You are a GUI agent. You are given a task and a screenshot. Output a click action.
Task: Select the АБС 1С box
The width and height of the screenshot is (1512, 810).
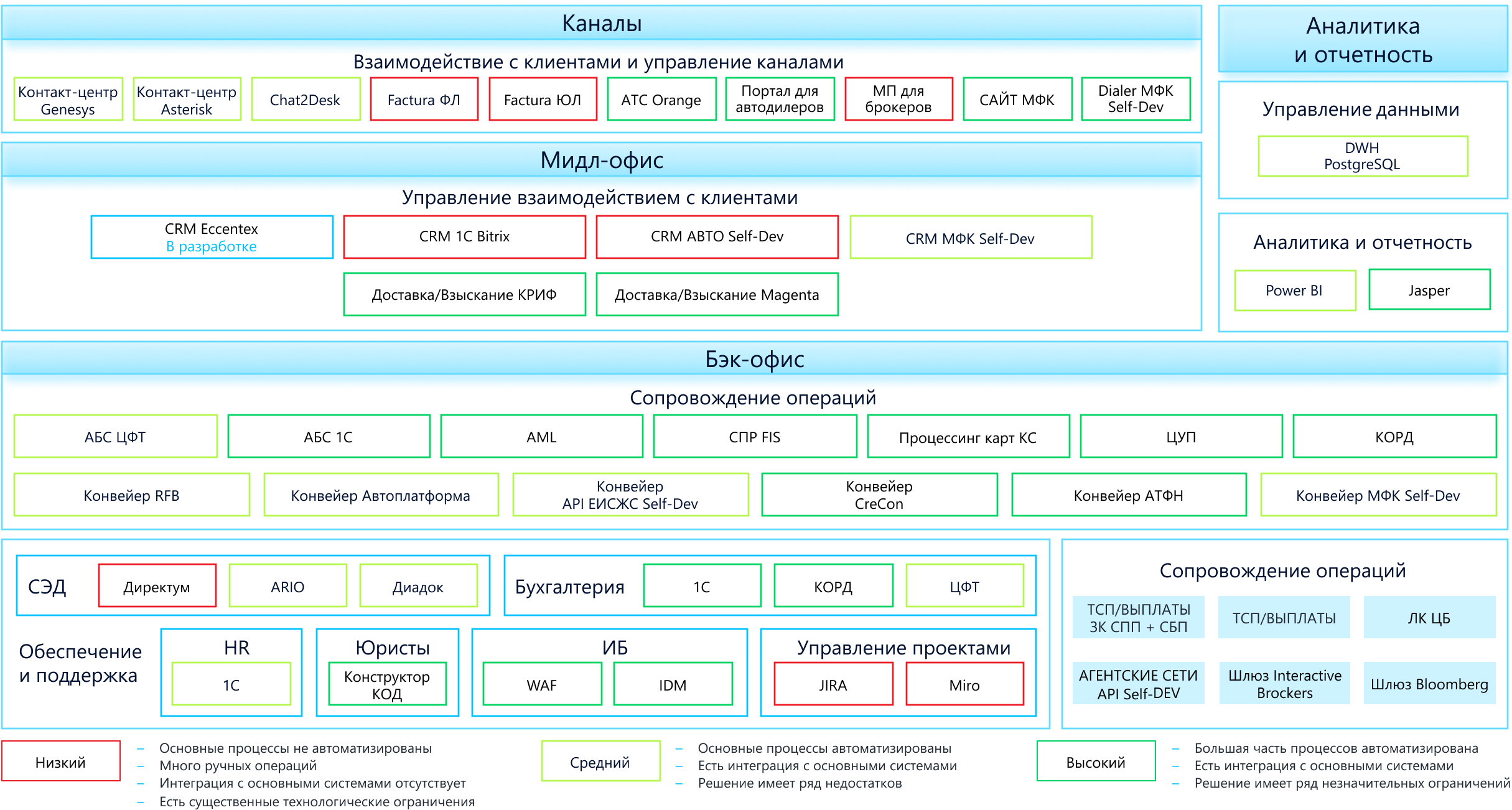click(329, 437)
